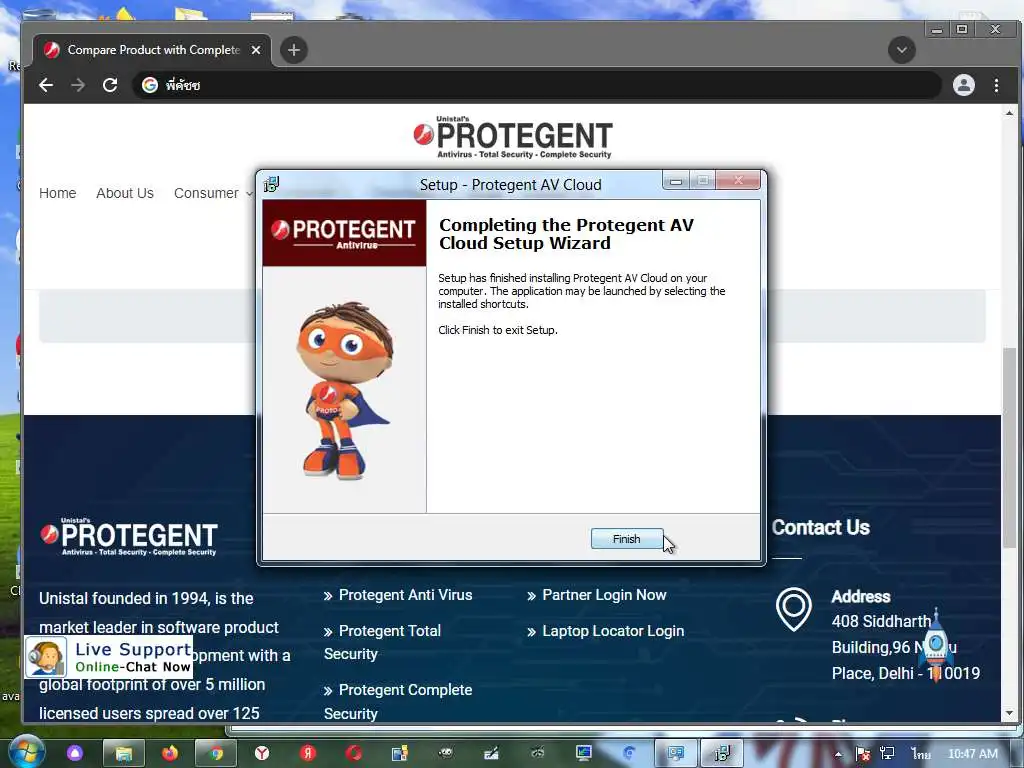Open Windows Explorer from taskbar
Image resolution: width=1024 pixels, height=768 pixels.
(123, 754)
